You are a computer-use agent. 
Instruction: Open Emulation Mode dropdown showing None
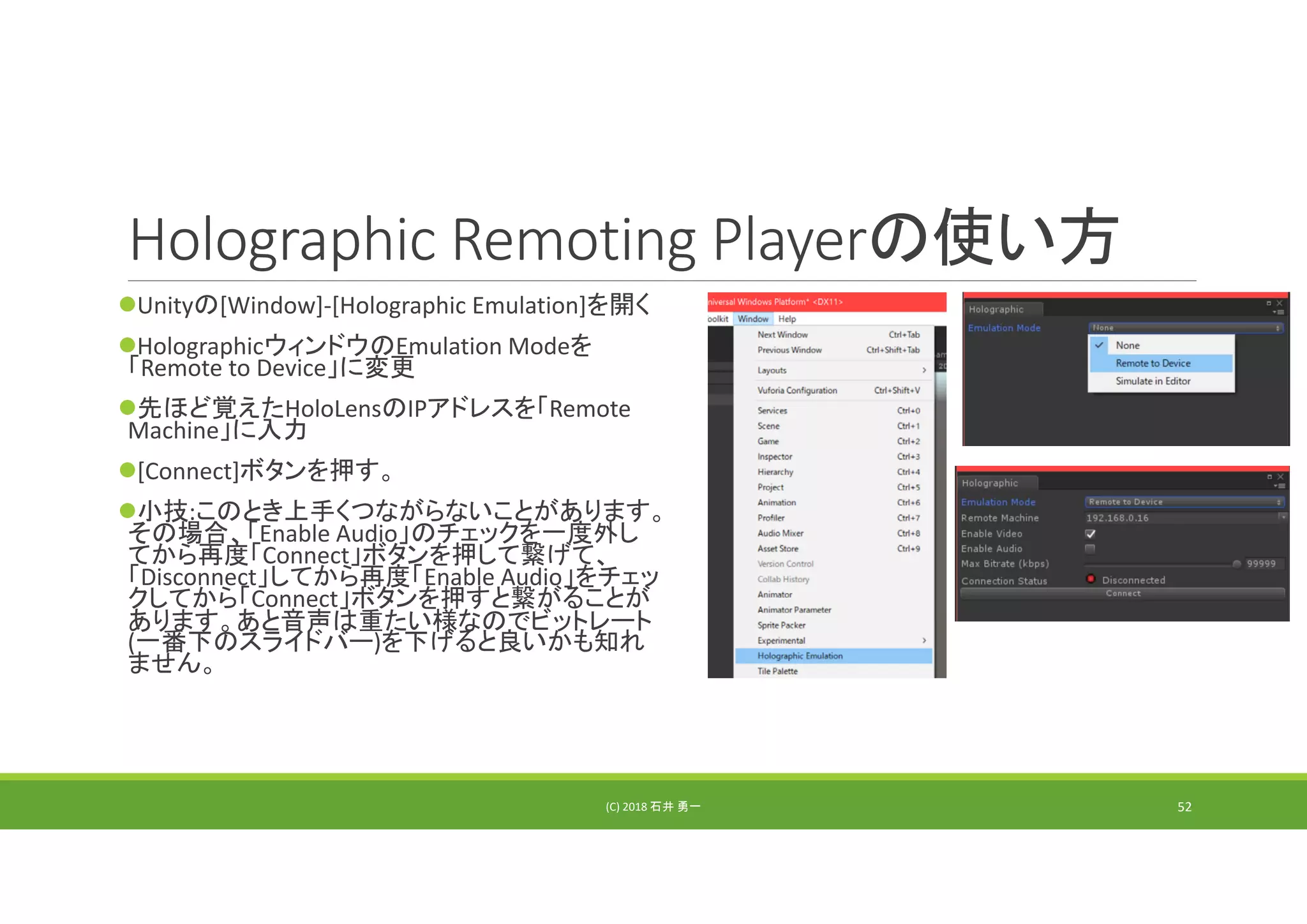1186,328
